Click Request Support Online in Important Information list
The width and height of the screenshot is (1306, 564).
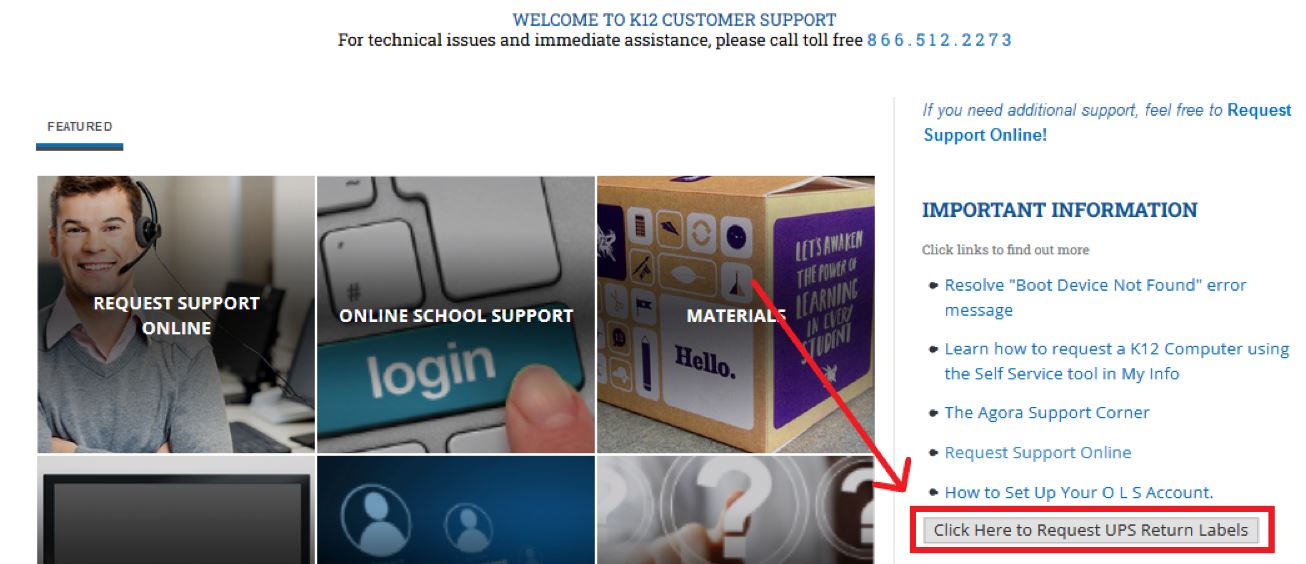pos(1038,452)
